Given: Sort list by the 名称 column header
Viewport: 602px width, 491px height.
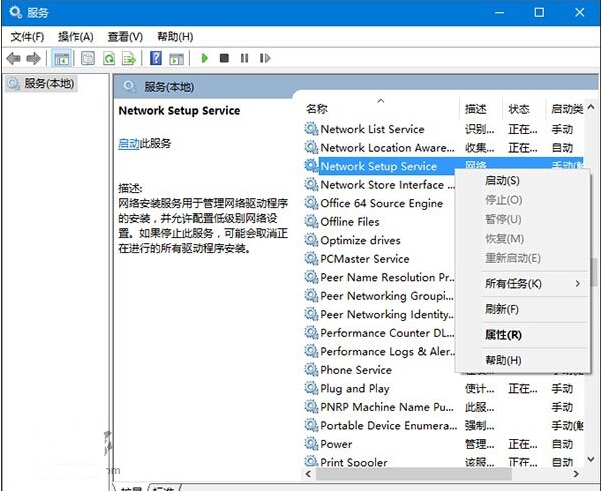Looking at the screenshot, I should [x=317, y=108].
